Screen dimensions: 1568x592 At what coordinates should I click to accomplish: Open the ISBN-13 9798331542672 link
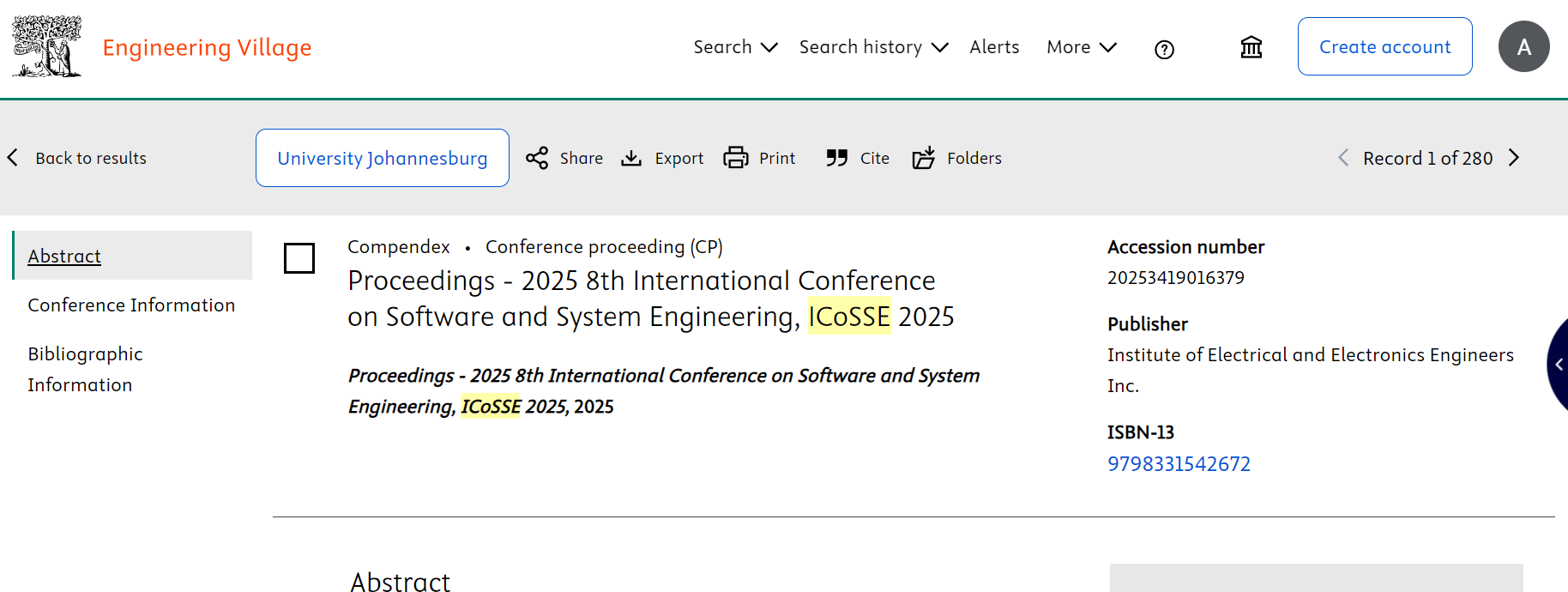pos(1179,464)
